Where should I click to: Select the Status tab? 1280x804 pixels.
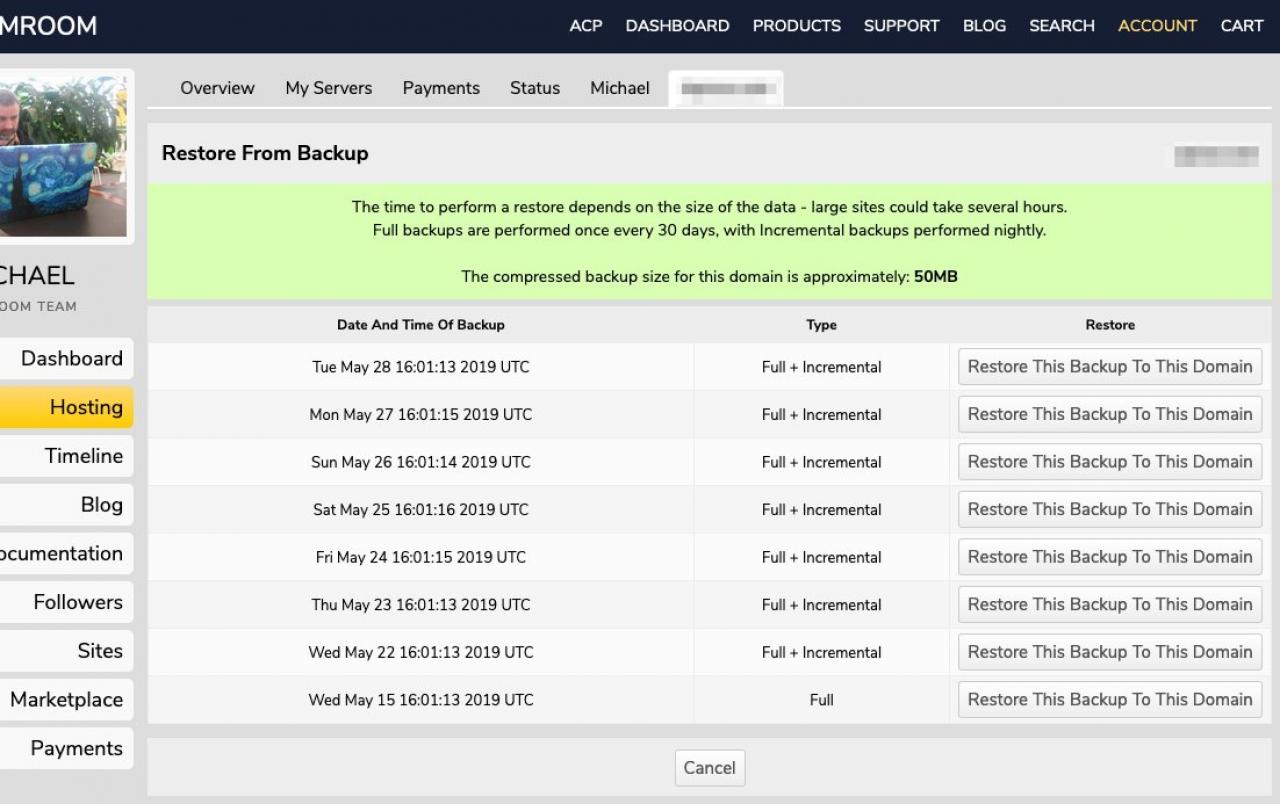point(534,88)
